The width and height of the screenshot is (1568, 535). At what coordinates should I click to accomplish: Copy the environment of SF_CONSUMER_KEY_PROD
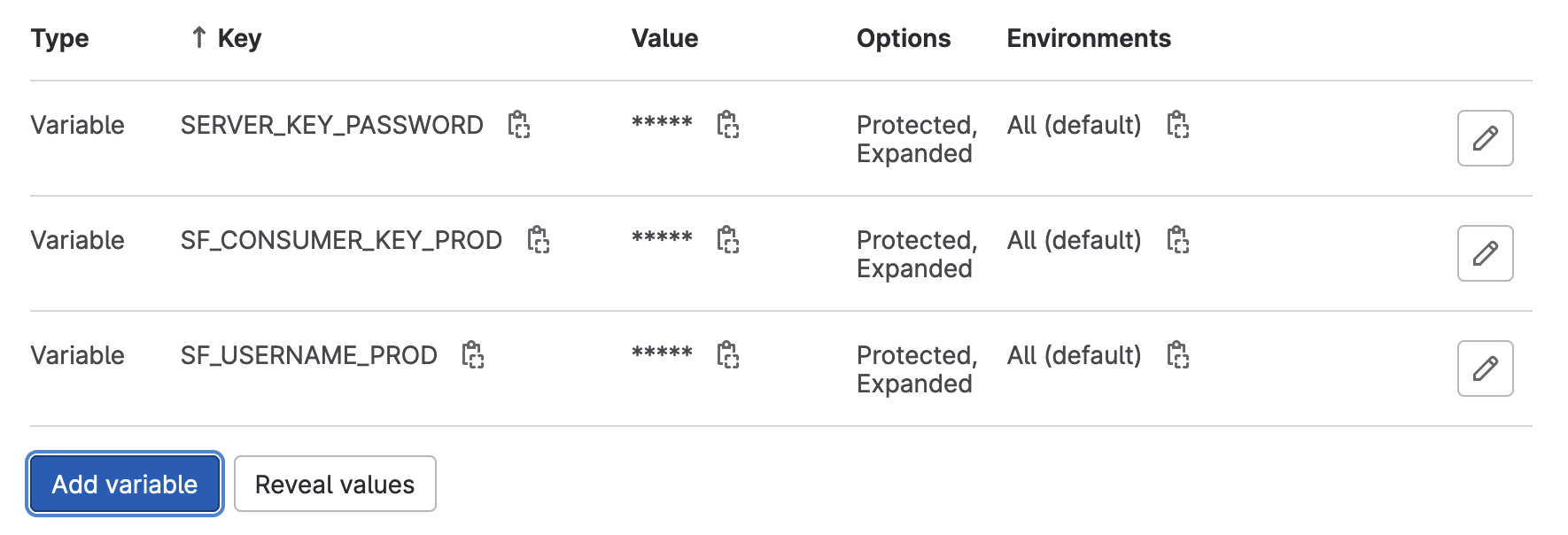pyautogui.click(x=1178, y=240)
